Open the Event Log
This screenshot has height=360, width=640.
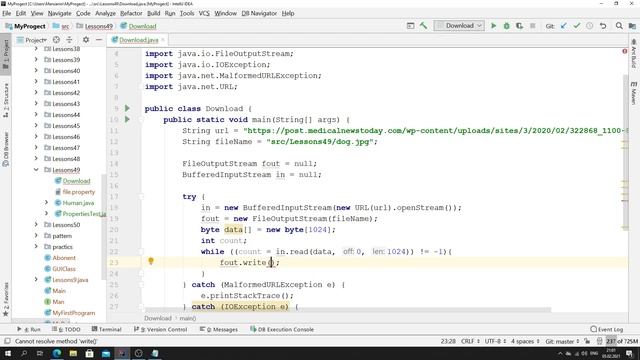[x=607, y=329]
